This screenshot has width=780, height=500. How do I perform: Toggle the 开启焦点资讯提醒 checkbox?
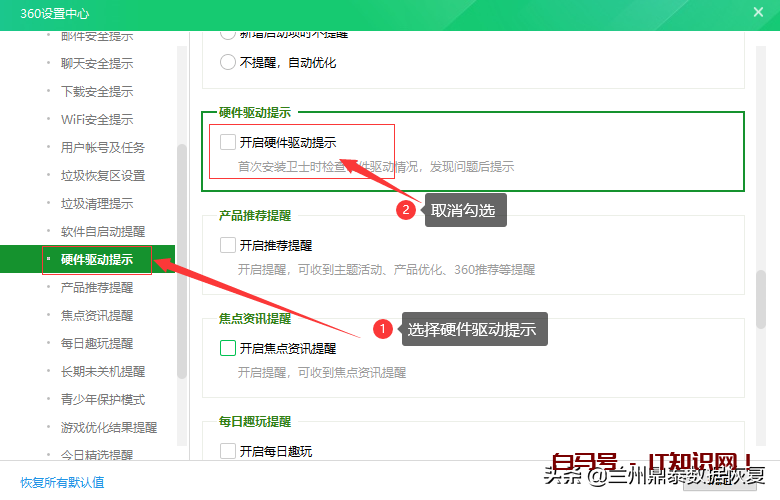click(x=228, y=348)
